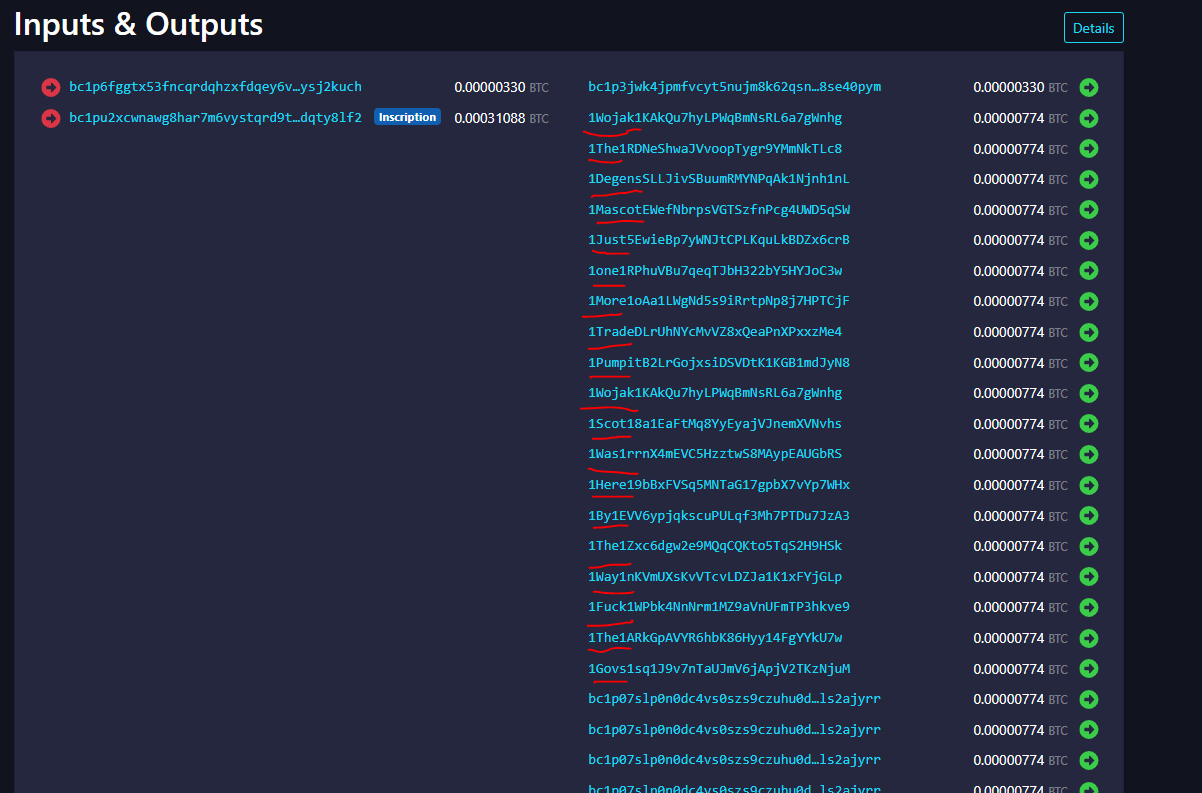Click red arrow icon beside bc1p6fggtx input
This screenshot has width=1202, height=793.
(50, 88)
